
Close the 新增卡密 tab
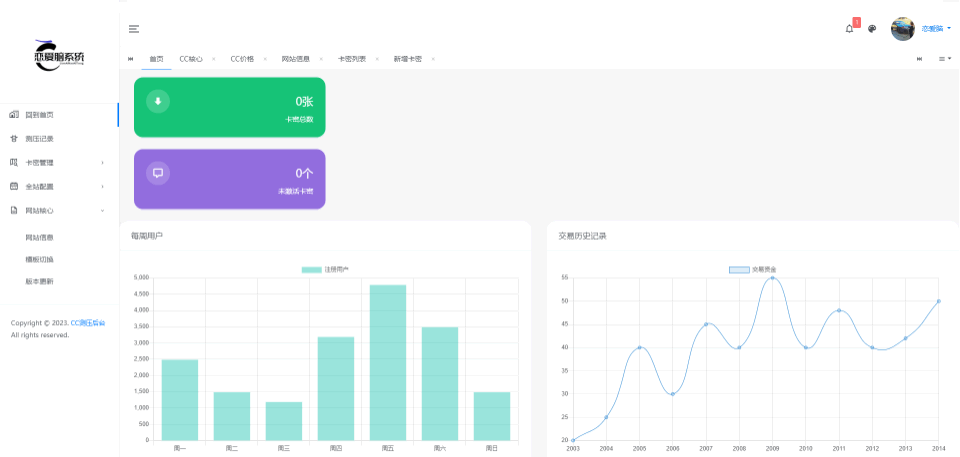(433, 59)
